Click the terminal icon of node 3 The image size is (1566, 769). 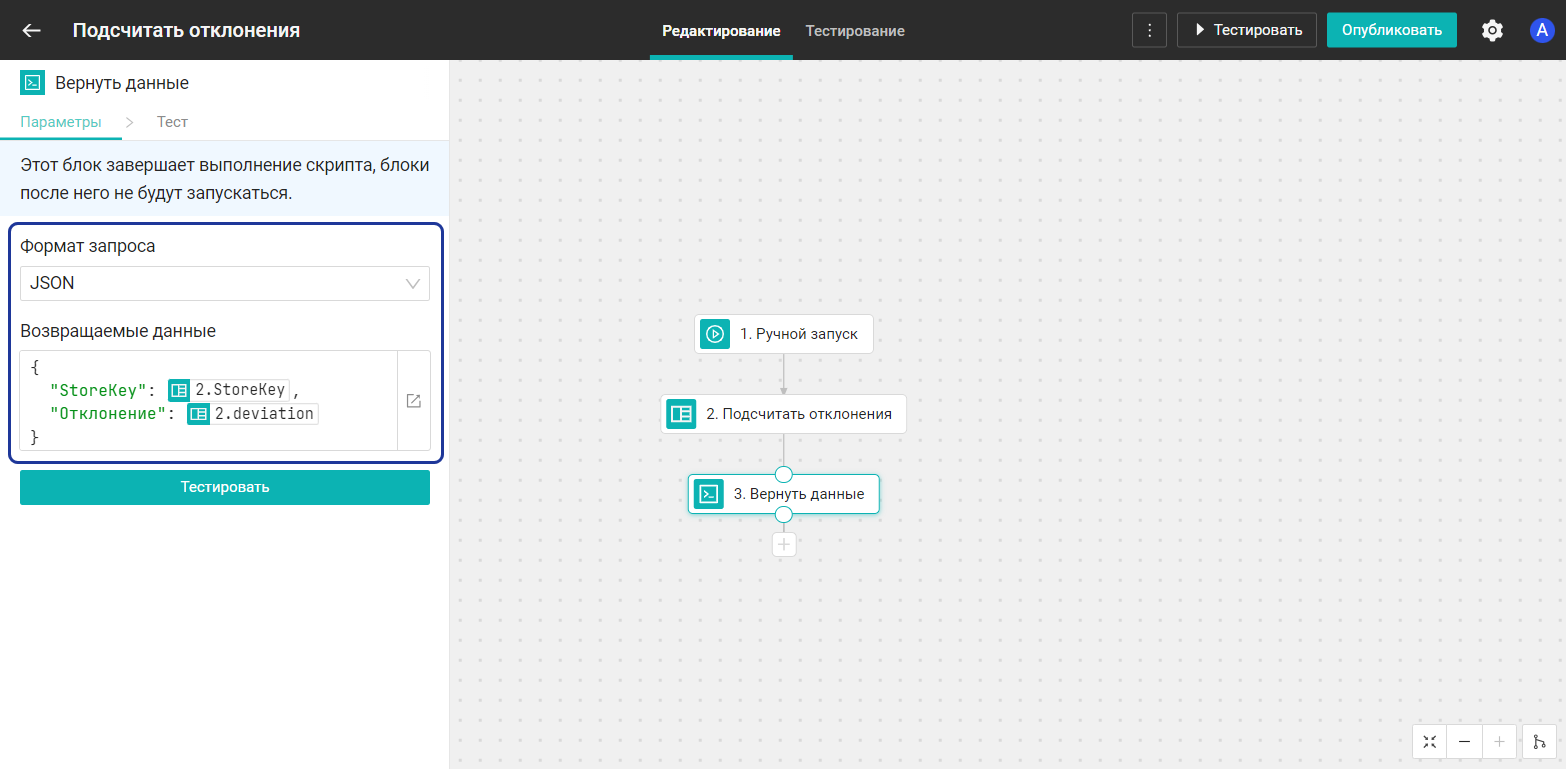[x=708, y=493]
